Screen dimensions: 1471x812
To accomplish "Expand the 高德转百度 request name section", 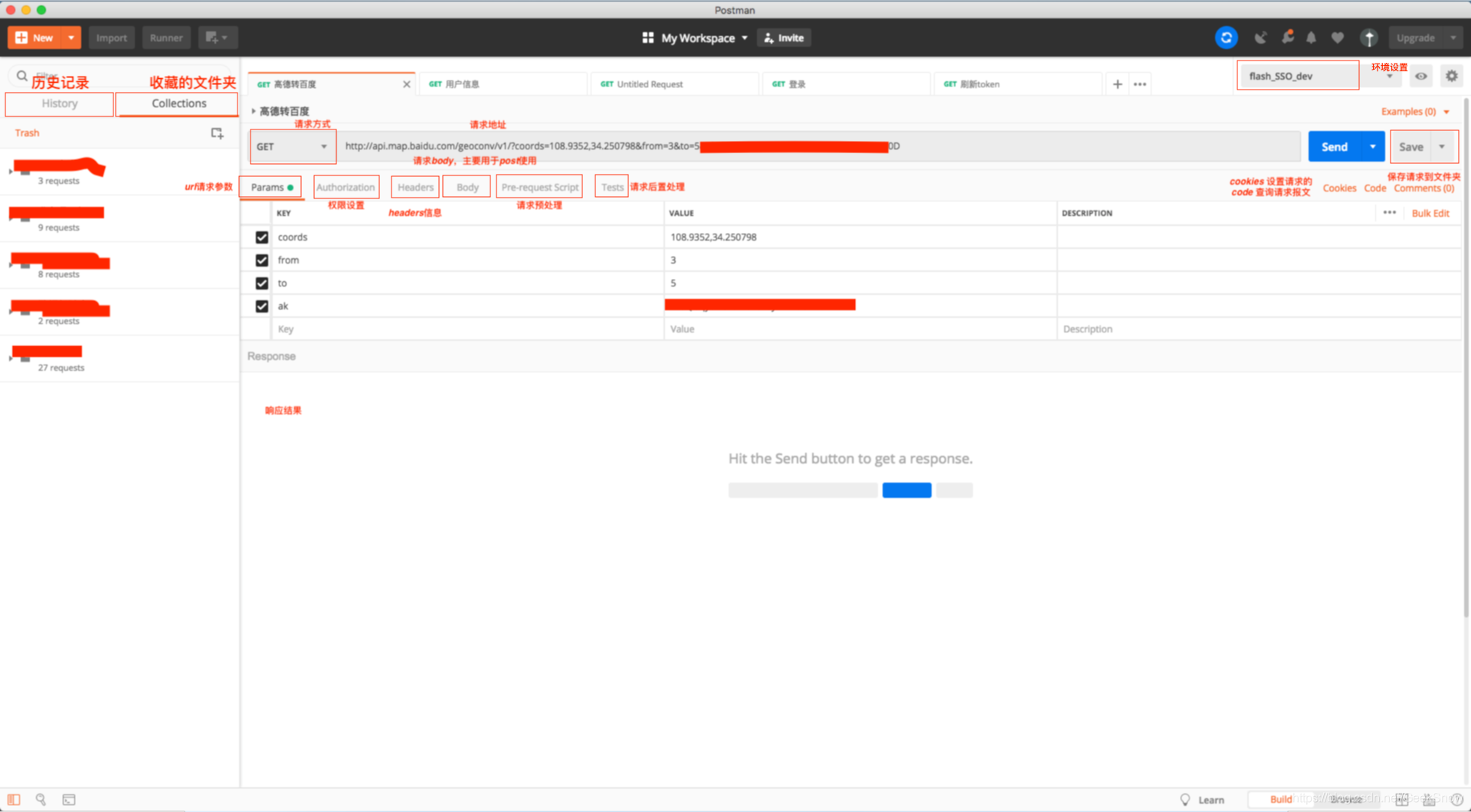I will tap(254, 111).
